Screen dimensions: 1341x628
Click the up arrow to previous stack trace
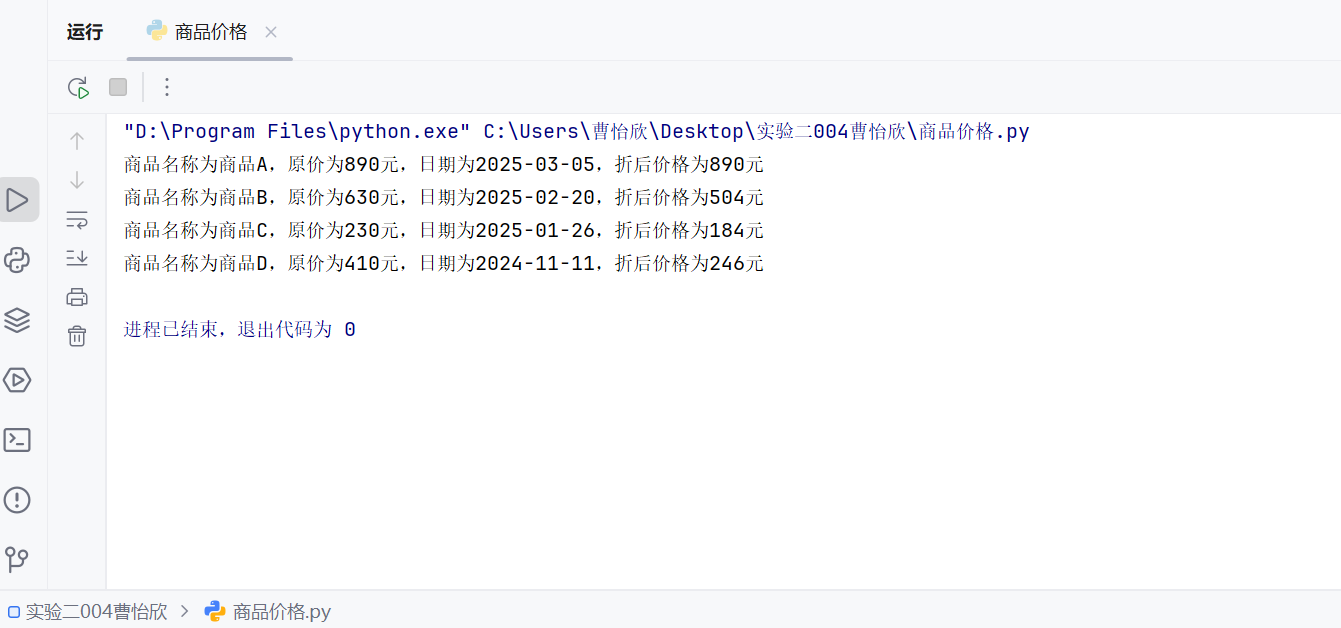pyautogui.click(x=77, y=141)
